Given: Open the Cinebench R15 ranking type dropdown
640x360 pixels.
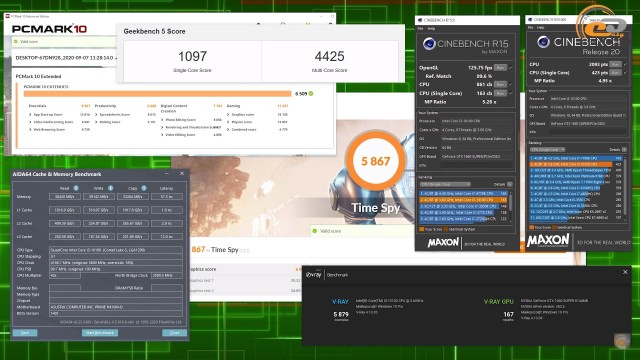Looking at the screenshot, I should click(445, 184).
